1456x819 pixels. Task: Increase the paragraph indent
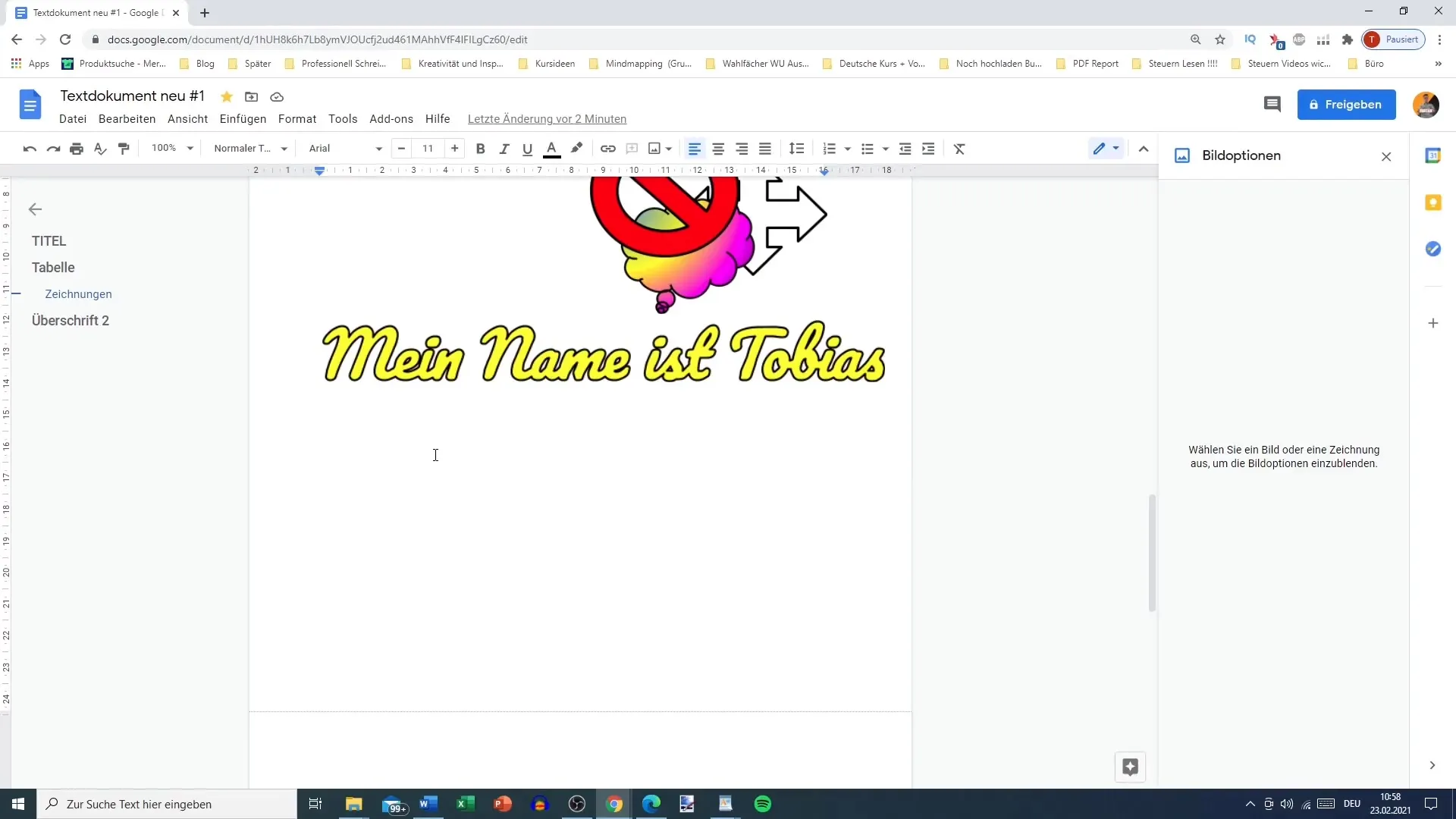(x=928, y=149)
